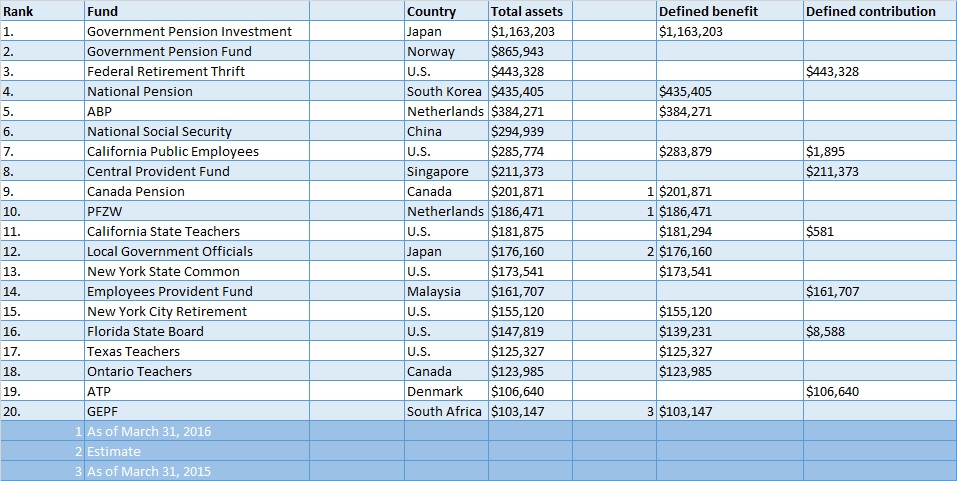Click the 'Malaysia' country cell

point(446,291)
